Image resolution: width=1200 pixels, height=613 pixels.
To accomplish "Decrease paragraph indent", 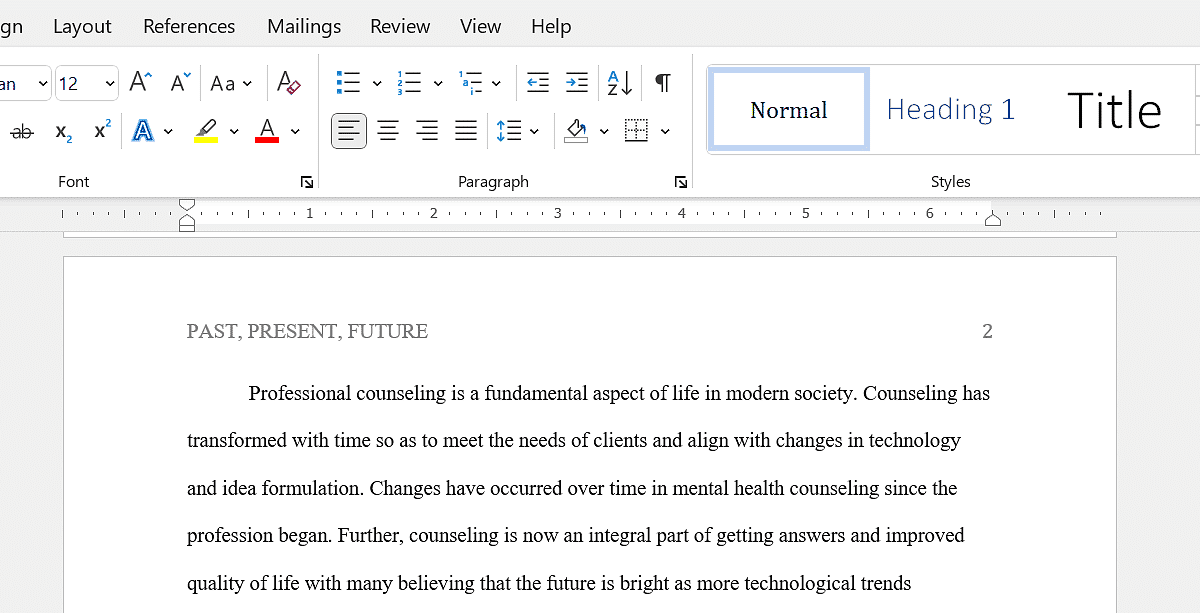I will 538,83.
